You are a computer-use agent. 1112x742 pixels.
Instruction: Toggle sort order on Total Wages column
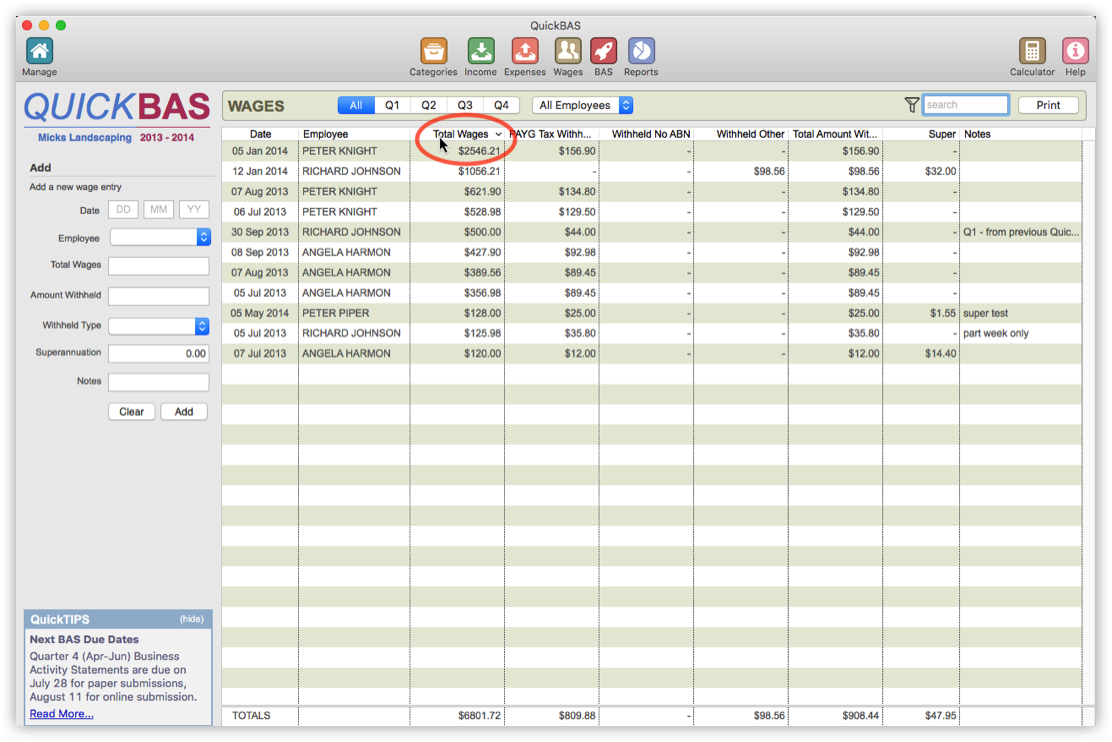464,133
